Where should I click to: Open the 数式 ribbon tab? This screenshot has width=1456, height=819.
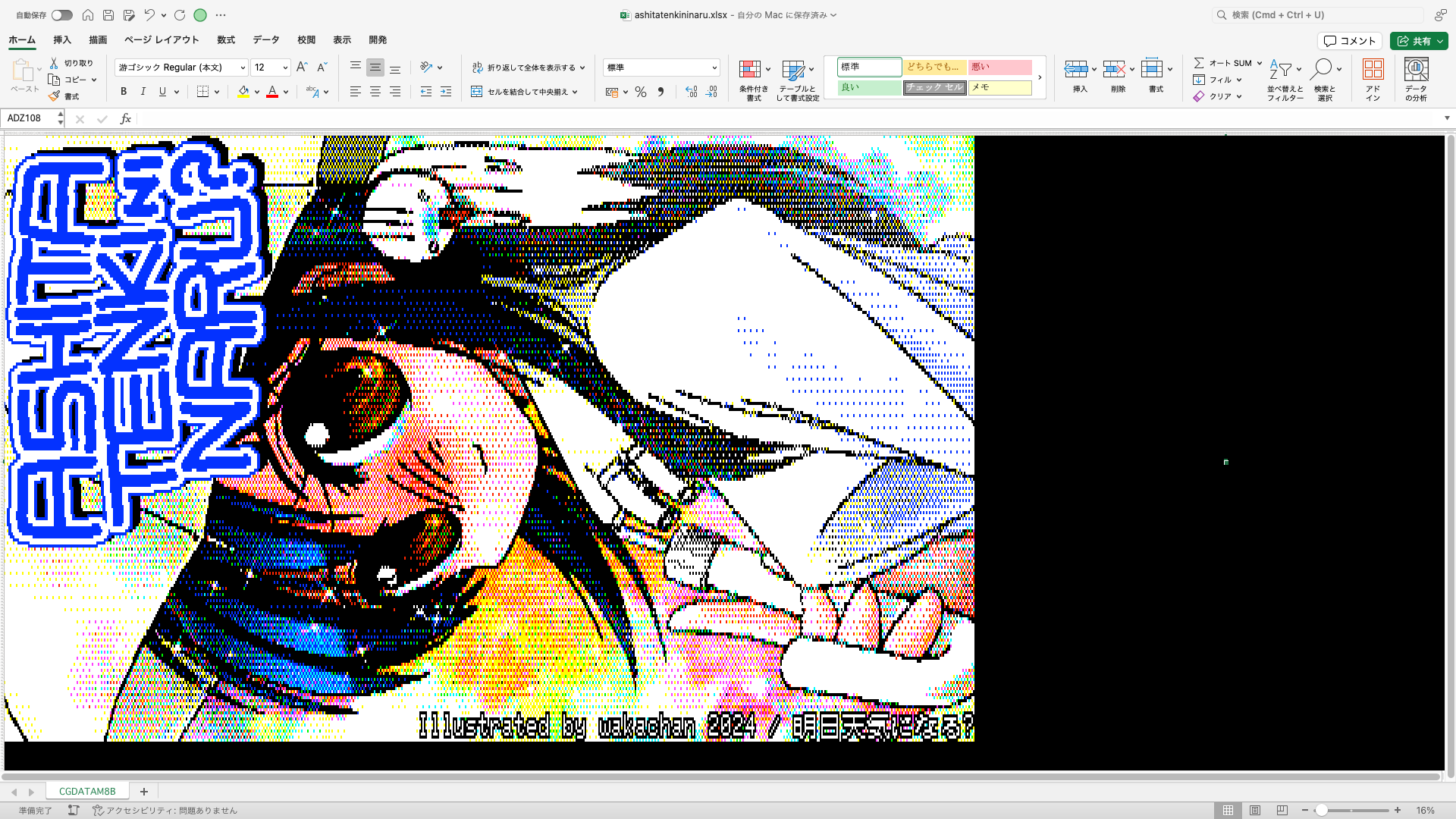[x=226, y=40]
